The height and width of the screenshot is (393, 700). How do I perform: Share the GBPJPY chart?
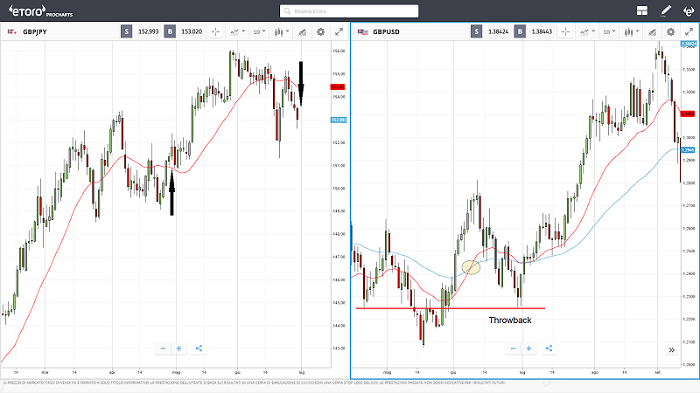click(199, 348)
